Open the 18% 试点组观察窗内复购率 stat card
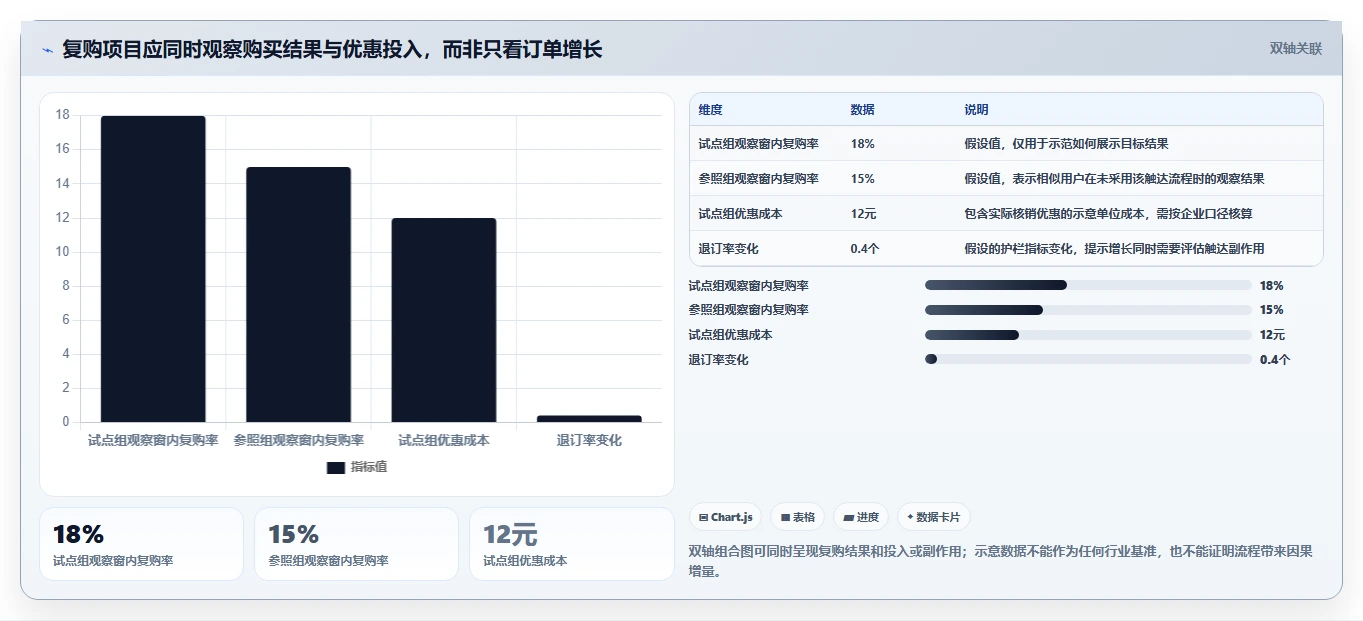 pos(141,544)
